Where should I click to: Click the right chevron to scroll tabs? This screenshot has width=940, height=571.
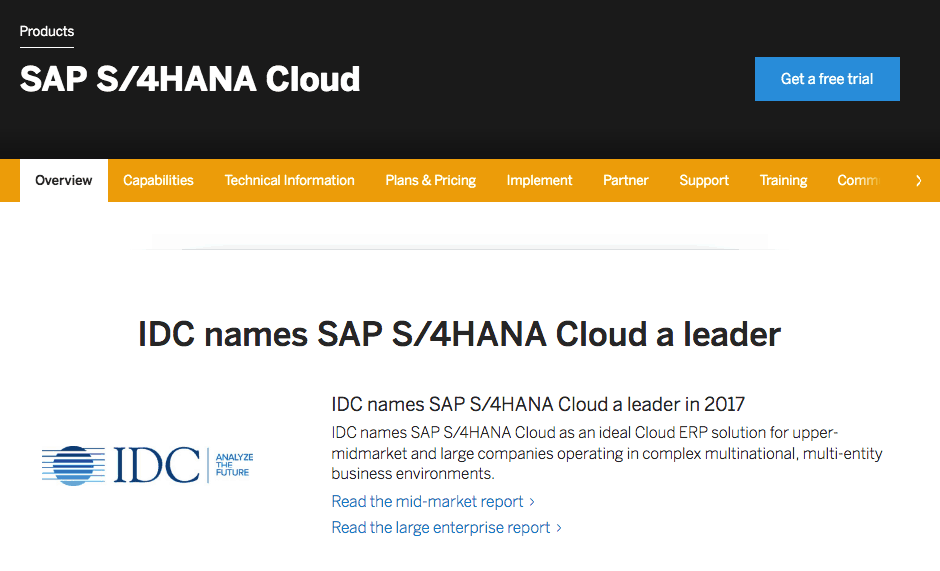(918, 181)
